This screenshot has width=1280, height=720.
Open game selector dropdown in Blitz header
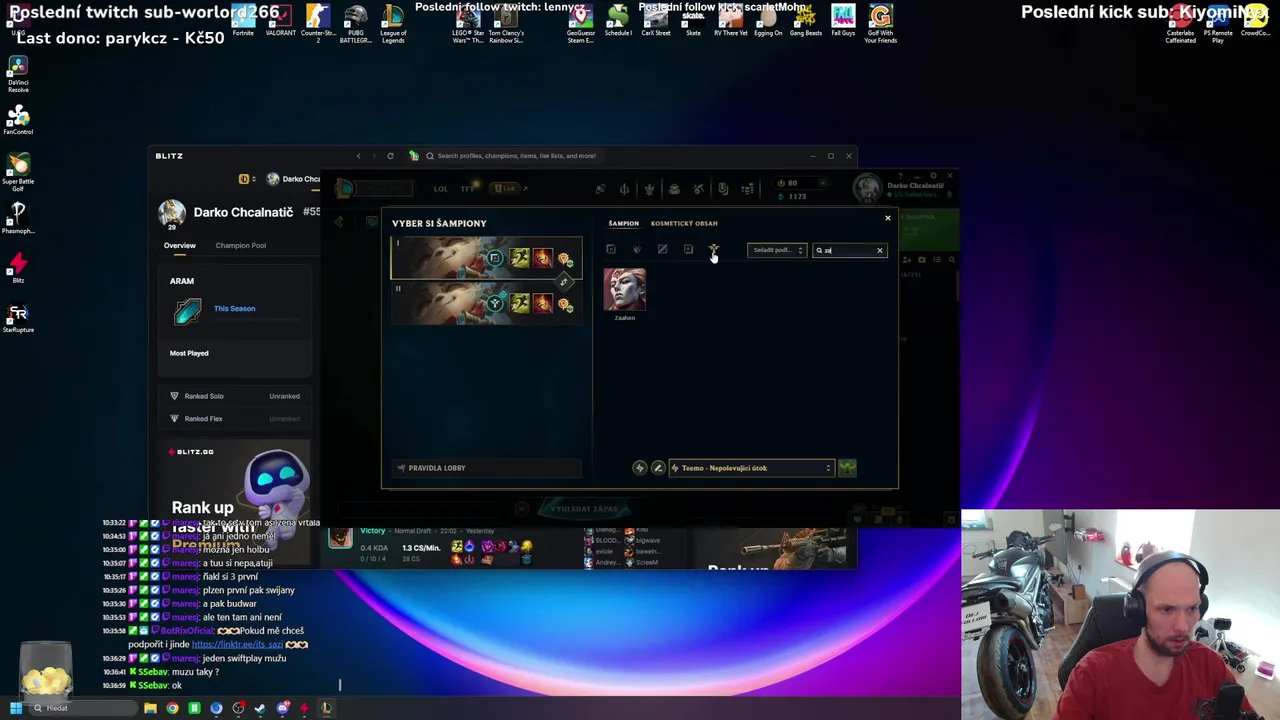pos(247,179)
